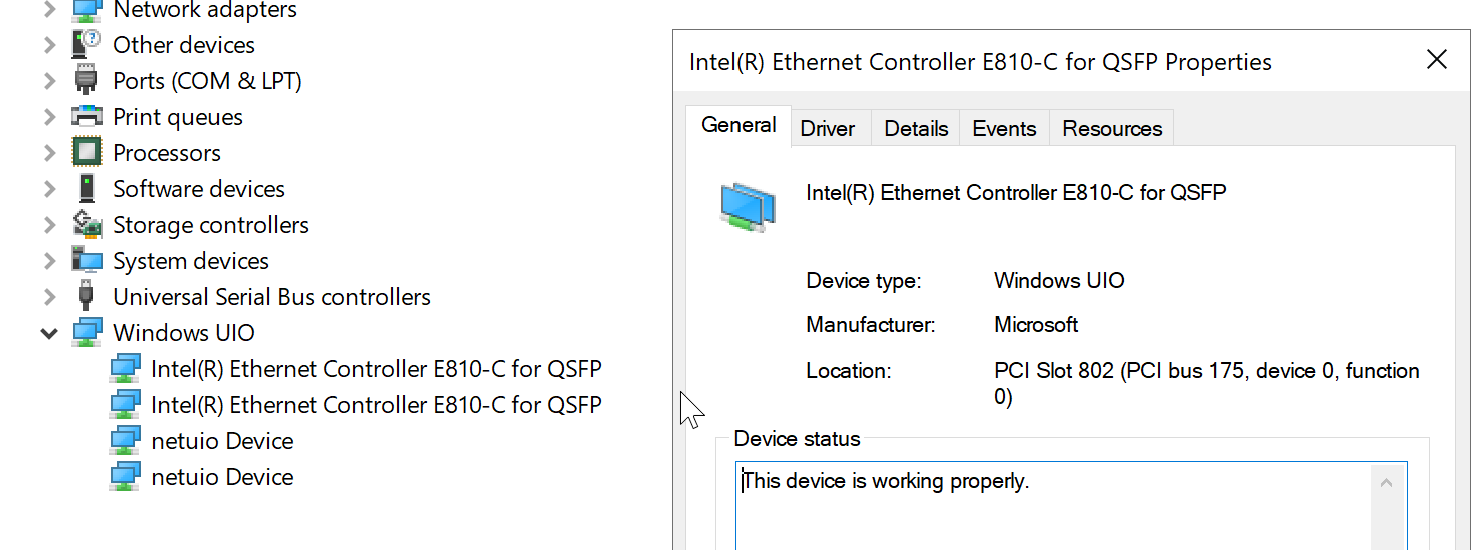Collapse the Windows UIO category

click(x=49, y=333)
